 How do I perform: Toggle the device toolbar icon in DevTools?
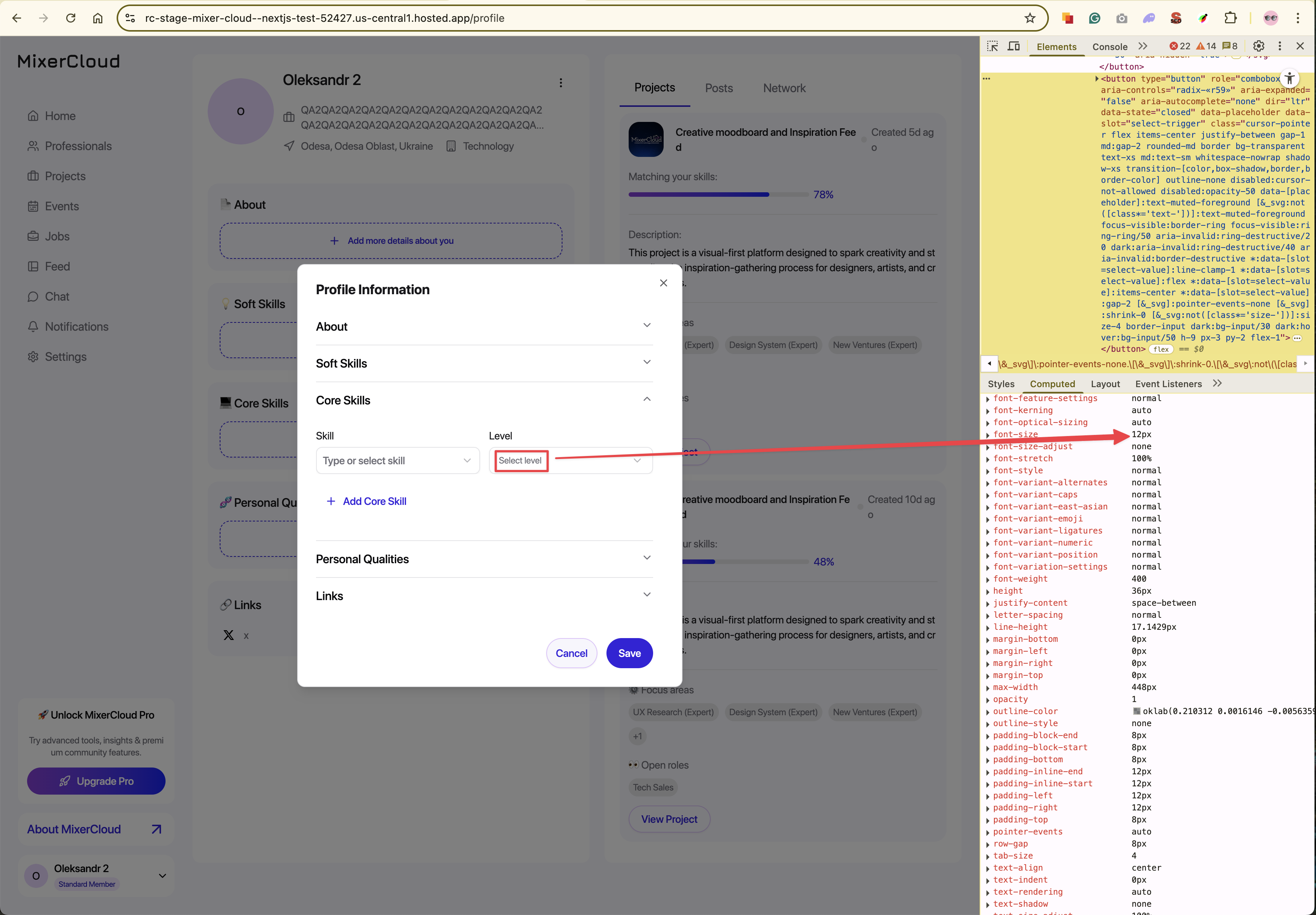[1014, 46]
